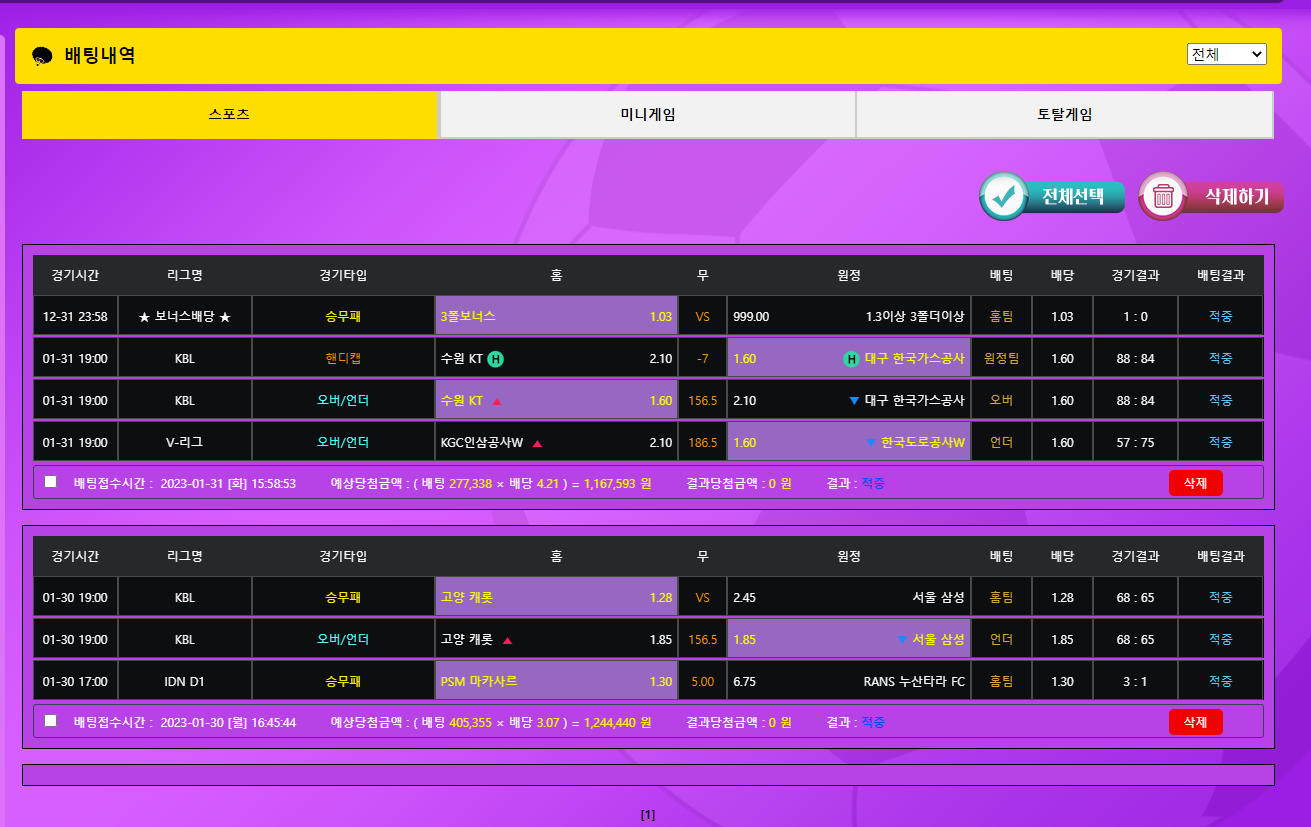Open the 전체 filter dropdown
This screenshot has height=827, width=1311.
(1227, 55)
